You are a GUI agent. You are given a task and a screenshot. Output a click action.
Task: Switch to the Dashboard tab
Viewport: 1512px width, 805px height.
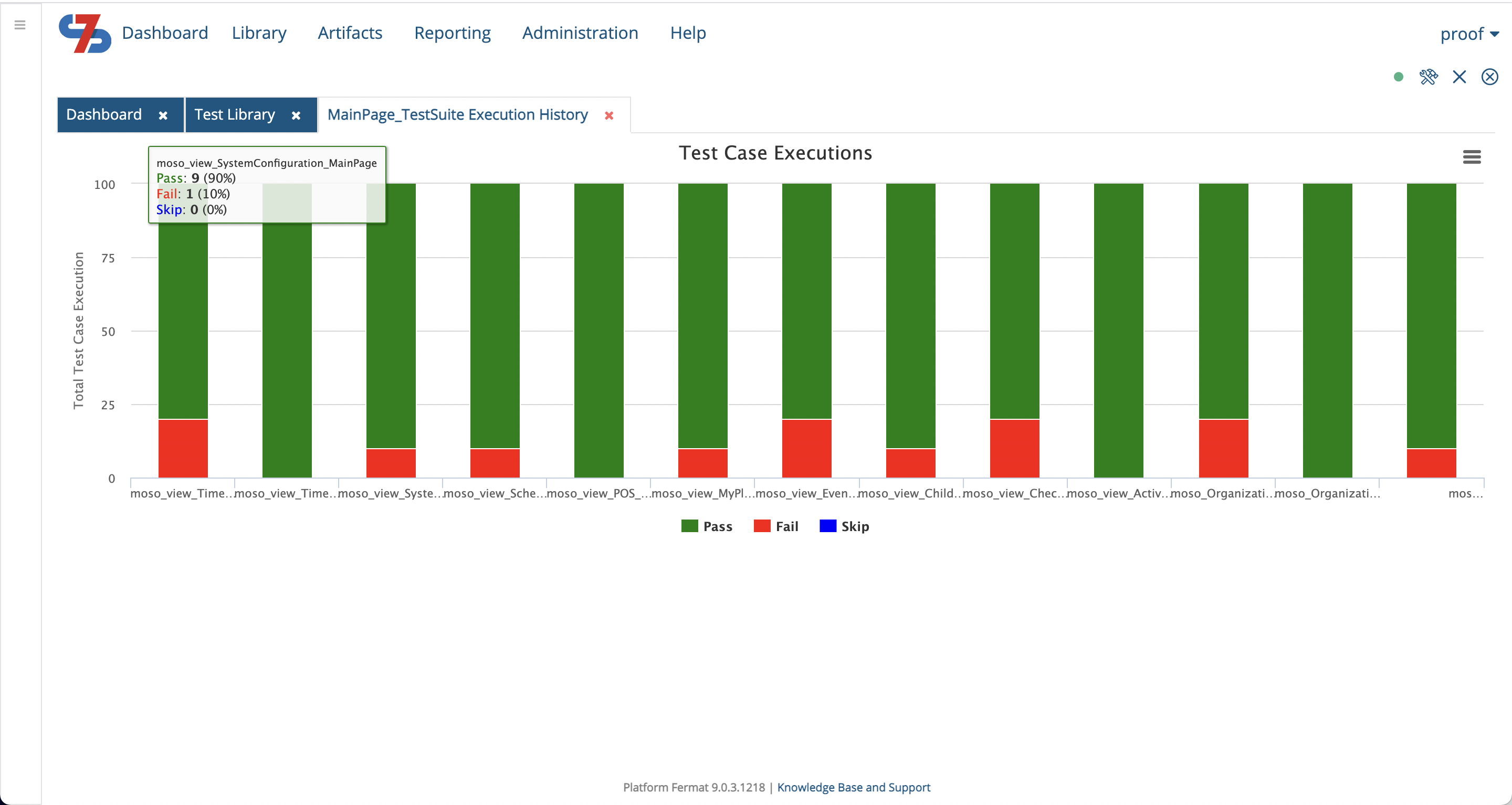point(103,114)
